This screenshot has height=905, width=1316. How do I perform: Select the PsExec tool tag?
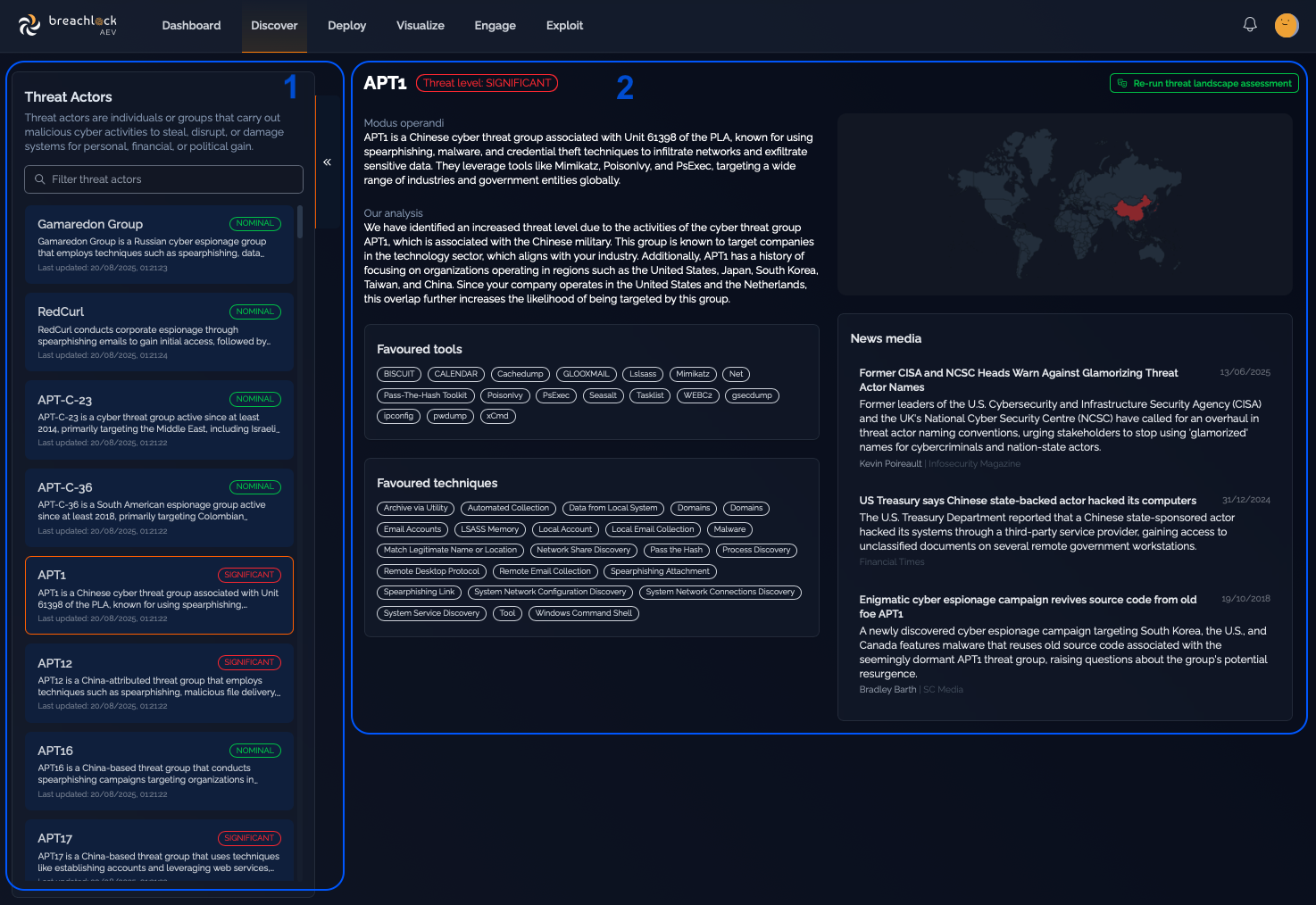(x=556, y=395)
